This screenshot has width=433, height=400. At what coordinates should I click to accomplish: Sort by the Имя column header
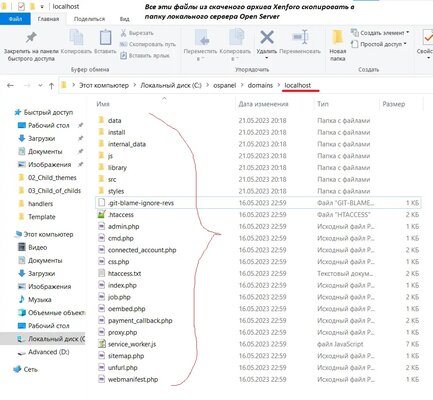click(x=103, y=104)
